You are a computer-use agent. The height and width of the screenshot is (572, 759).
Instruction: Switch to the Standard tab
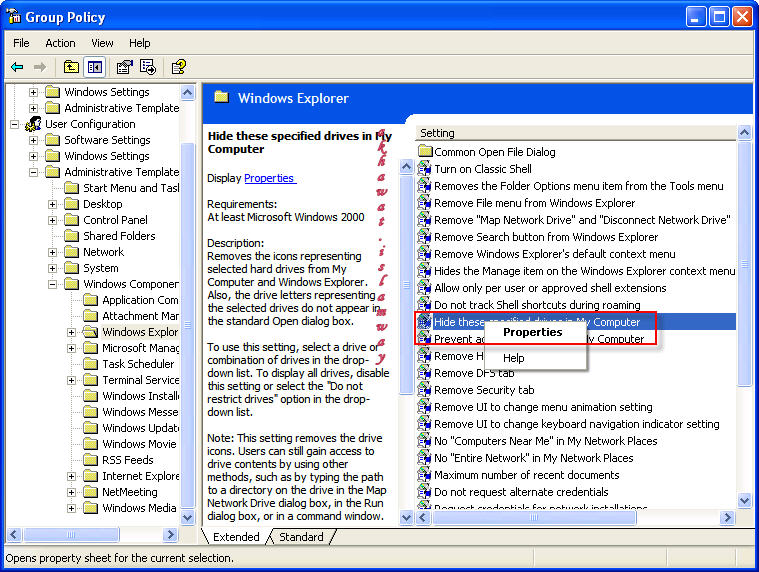(x=301, y=537)
